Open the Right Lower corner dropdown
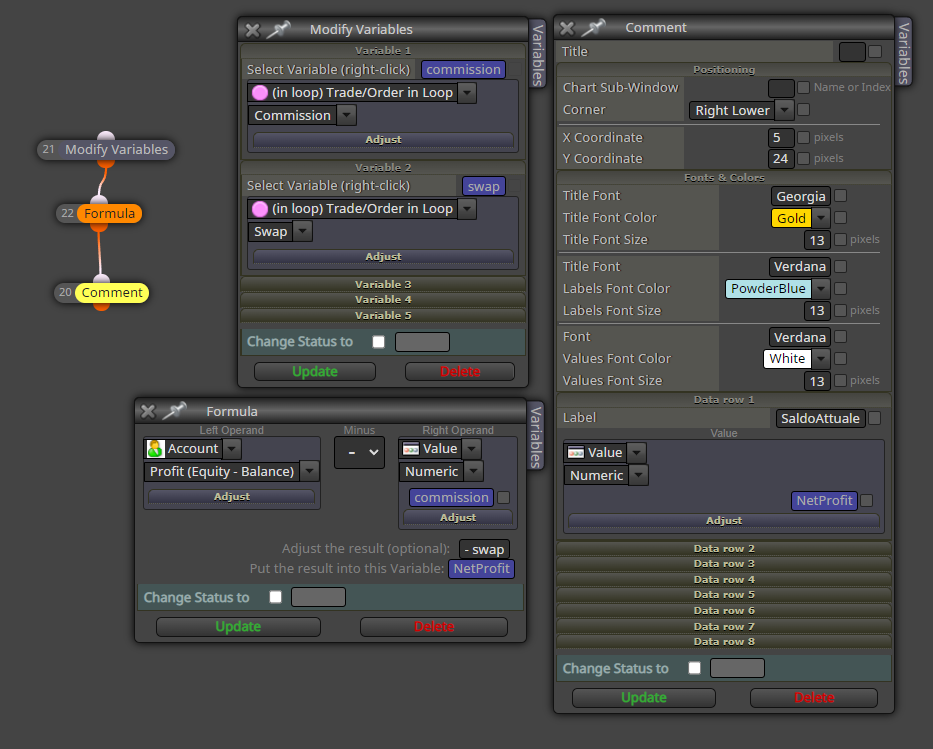The height and width of the screenshot is (749, 933). pyautogui.click(x=785, y=110)
